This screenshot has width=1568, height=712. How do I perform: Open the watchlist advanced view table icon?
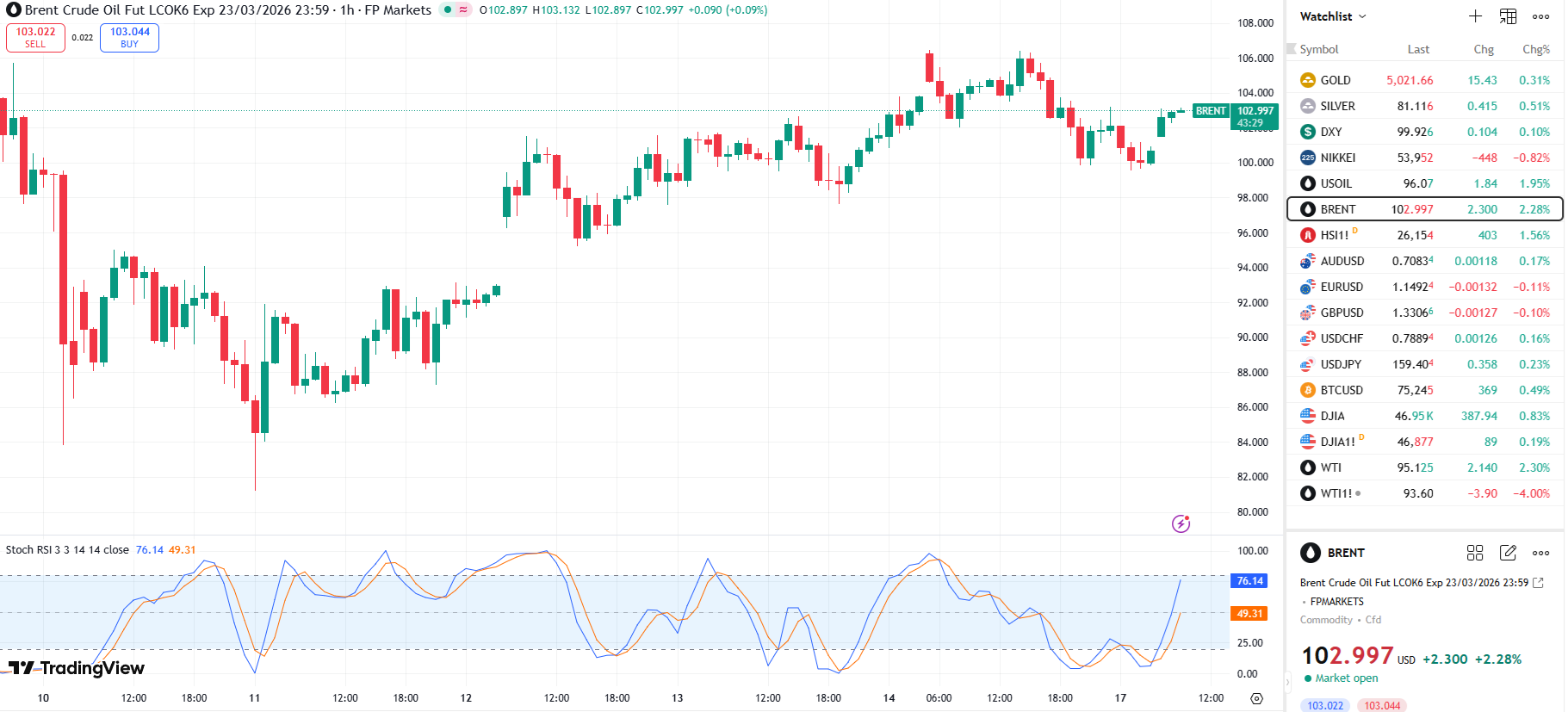coord(1508,16)
